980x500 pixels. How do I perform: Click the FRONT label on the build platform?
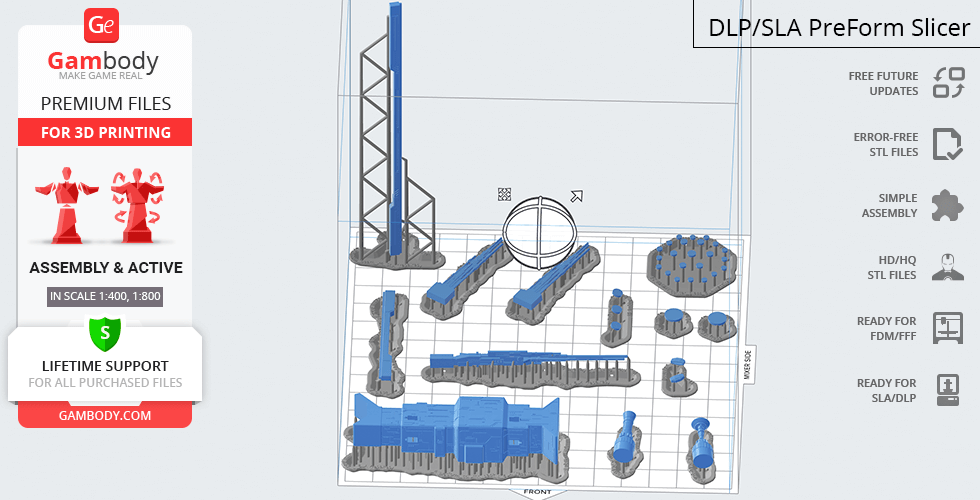click(537, 491)
